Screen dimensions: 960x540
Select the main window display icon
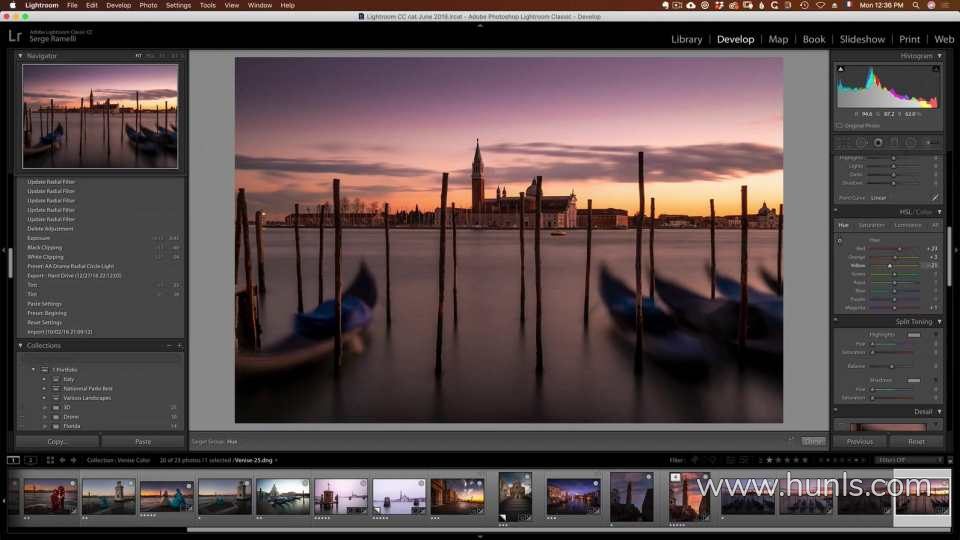(13, 460)
